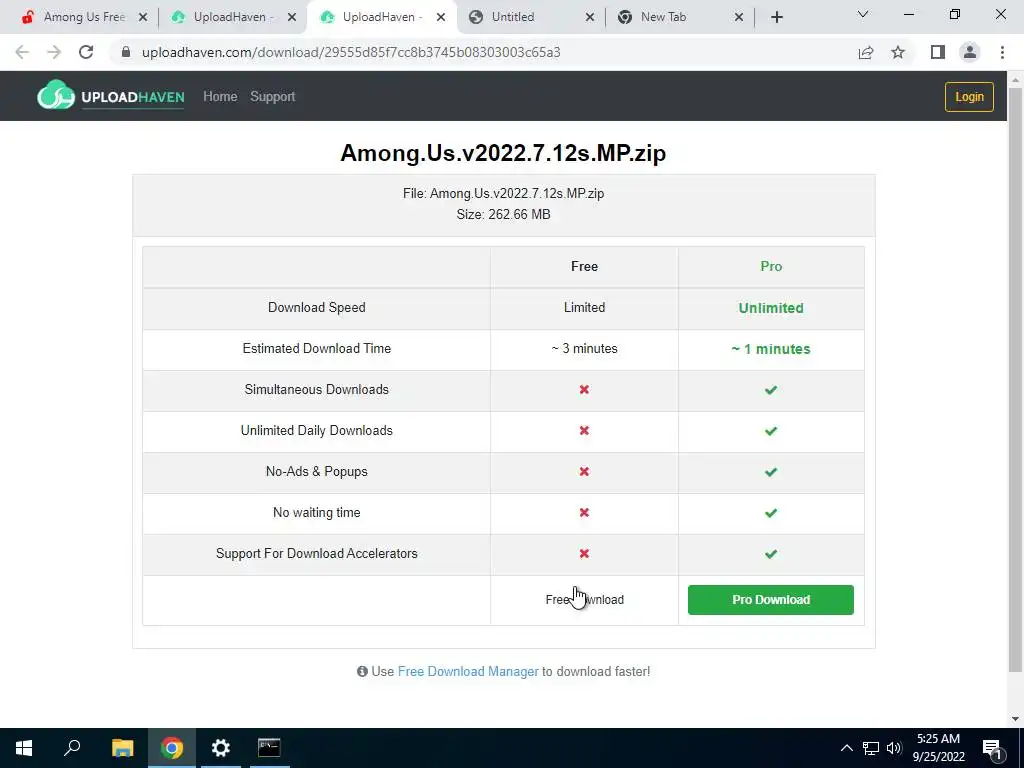Click the Unlimited download speed cell

[771, 308]
